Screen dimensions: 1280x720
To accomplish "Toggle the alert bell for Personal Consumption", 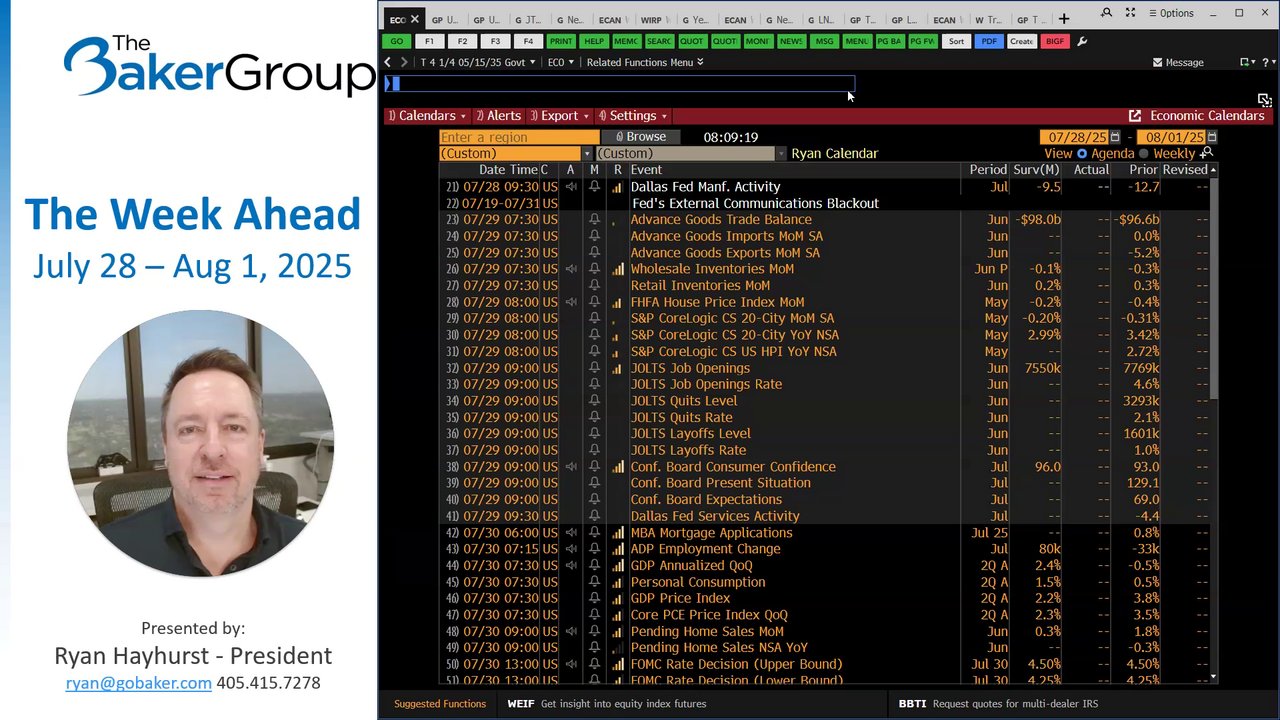I will point(594,582).
